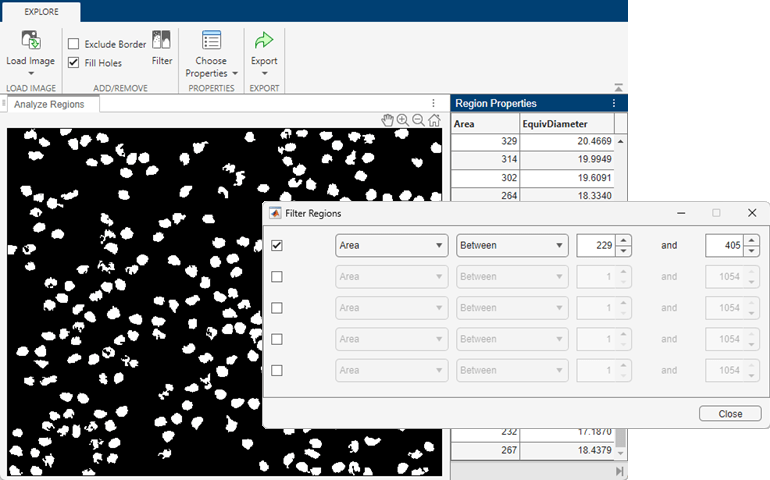Screen dimensions: 770x480
Task: Sort by the EquivDiameter column header
Action: [567, 124]
